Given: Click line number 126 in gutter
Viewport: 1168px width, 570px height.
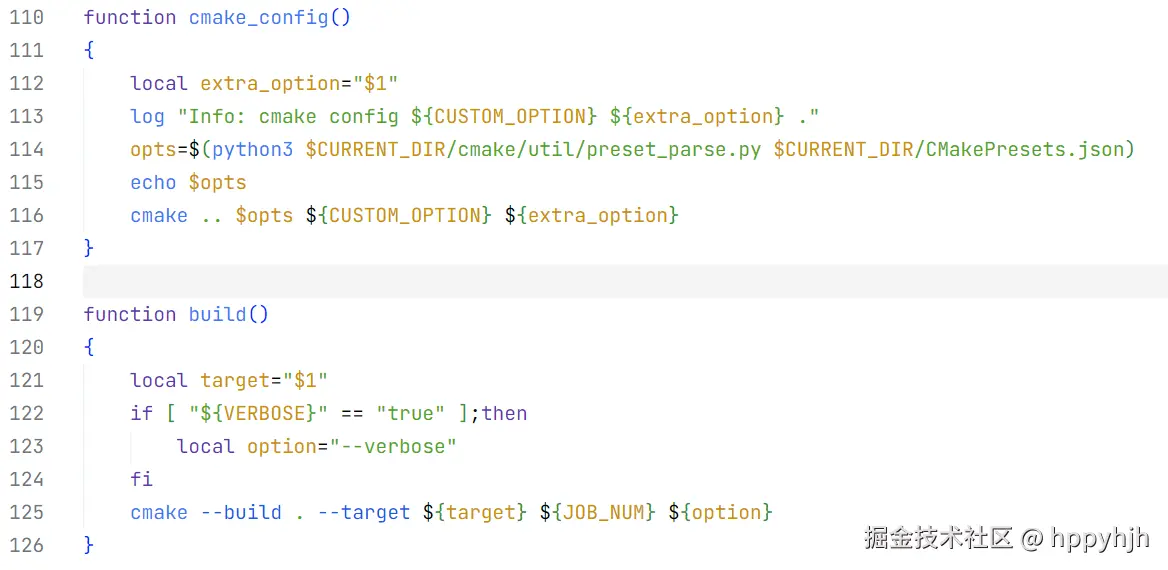Looking at the screenshot, I should (26, 545).
